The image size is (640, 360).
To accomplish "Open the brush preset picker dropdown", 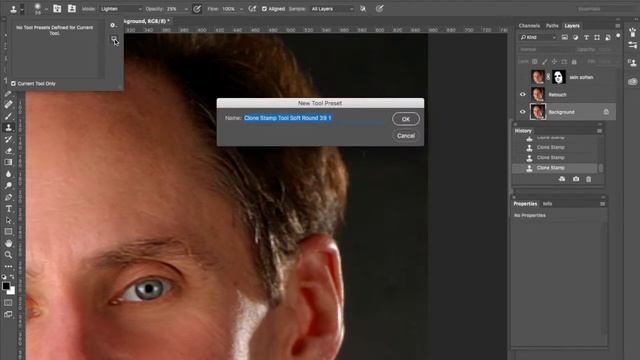I will (46, 9).
